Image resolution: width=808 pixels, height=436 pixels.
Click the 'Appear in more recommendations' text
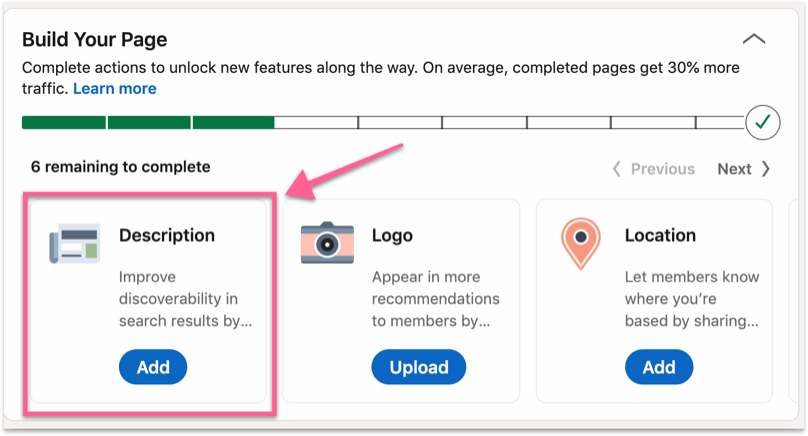pyautogui.click(x=434, y=299)
